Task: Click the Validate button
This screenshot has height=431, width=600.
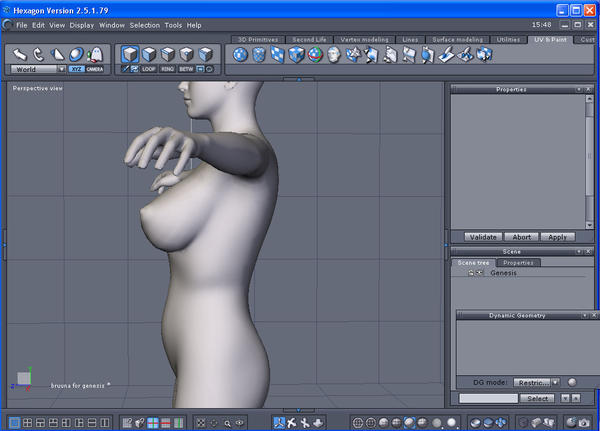Action: 483,237
